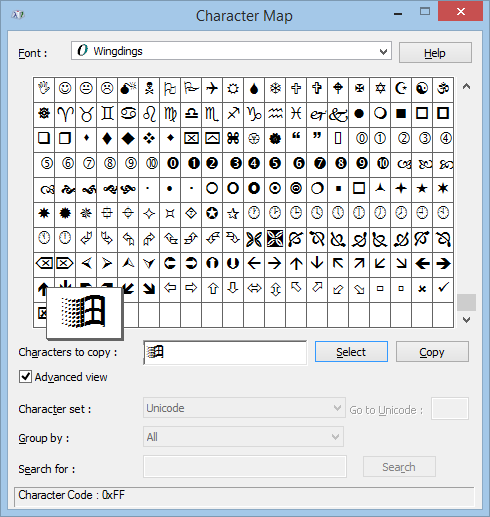Select the Pisces zodiac character
490x517 pixels.
[296, 114]
